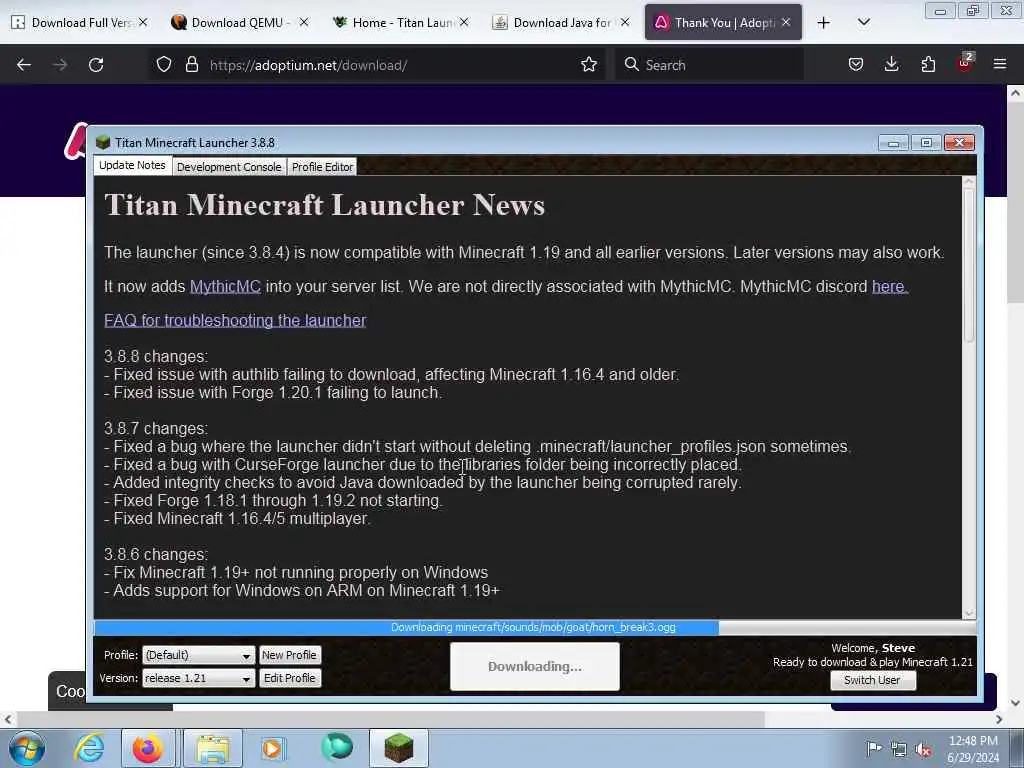Reload the Adoptium page
This screenshot has height=768, width=1024.
tap(96, 65)
